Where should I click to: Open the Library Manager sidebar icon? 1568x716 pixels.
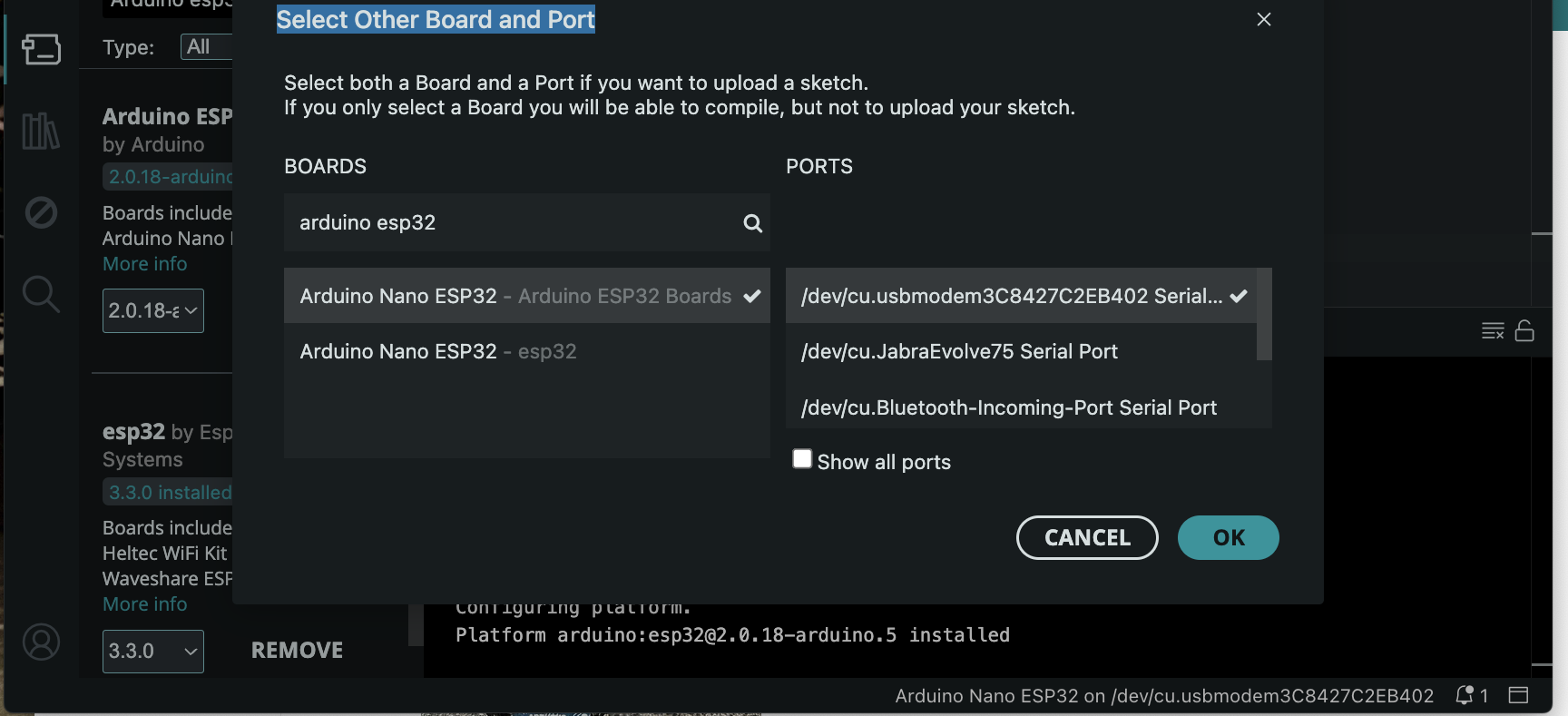[x=41, y=131]
